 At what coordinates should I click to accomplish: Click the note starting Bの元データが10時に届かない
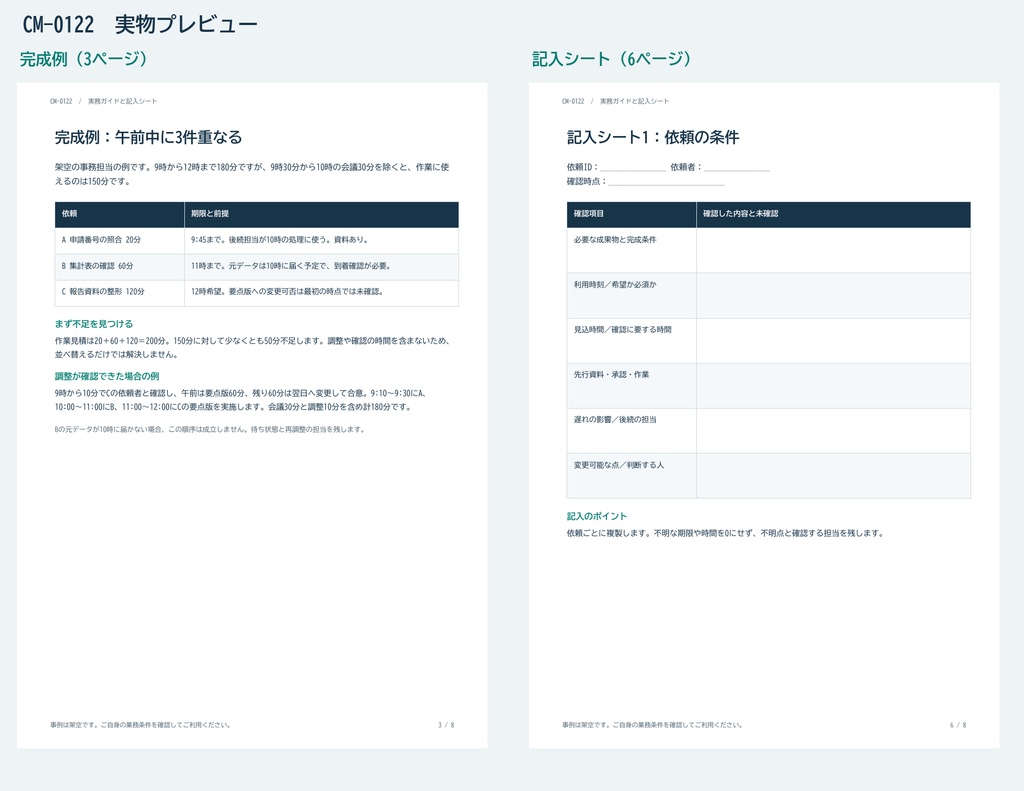pyautogui.click(x=210, y=430)
